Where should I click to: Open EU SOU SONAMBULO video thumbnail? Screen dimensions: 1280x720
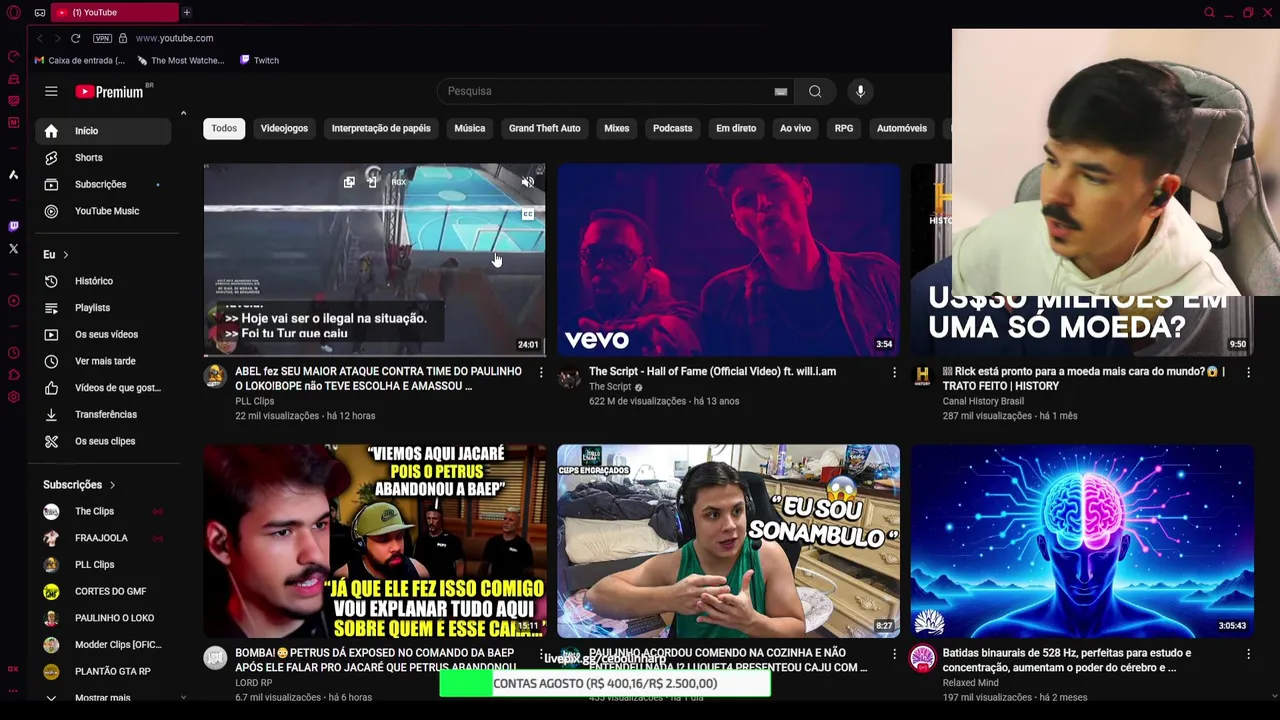pyautogui.click(x=728, y=541)
